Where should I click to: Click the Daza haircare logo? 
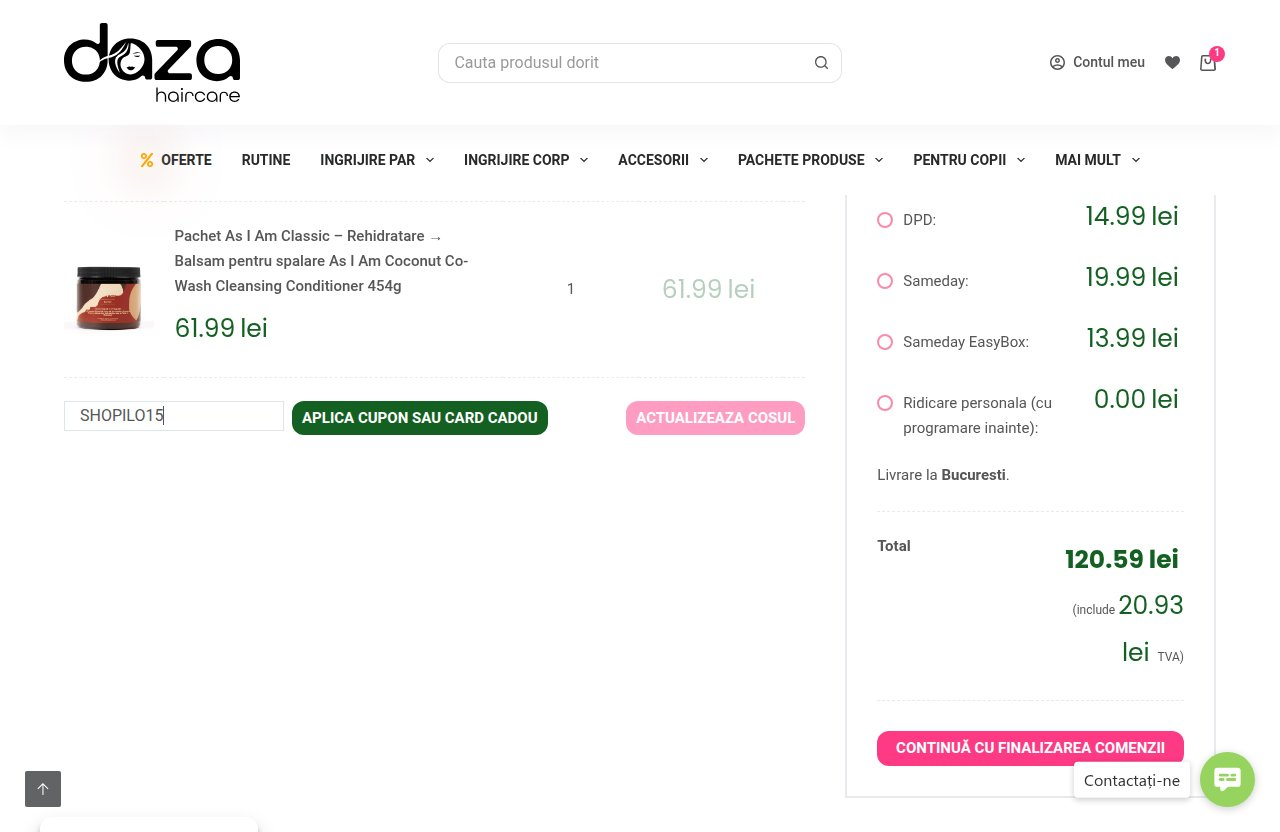[x=152, y=63]
